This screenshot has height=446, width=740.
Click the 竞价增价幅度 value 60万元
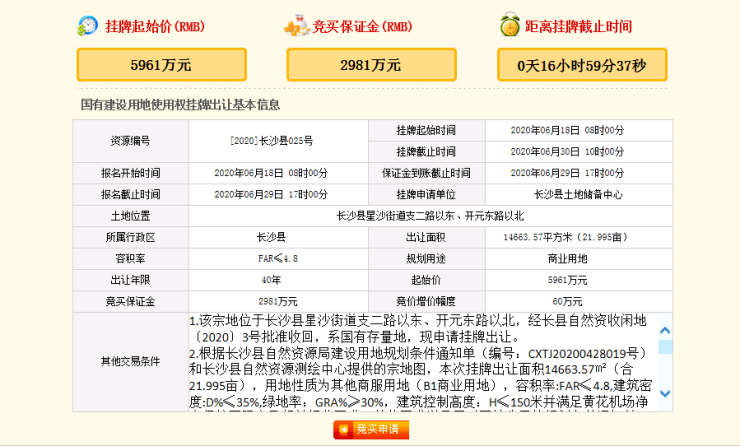pyautogui.click(x=567, y=302)
